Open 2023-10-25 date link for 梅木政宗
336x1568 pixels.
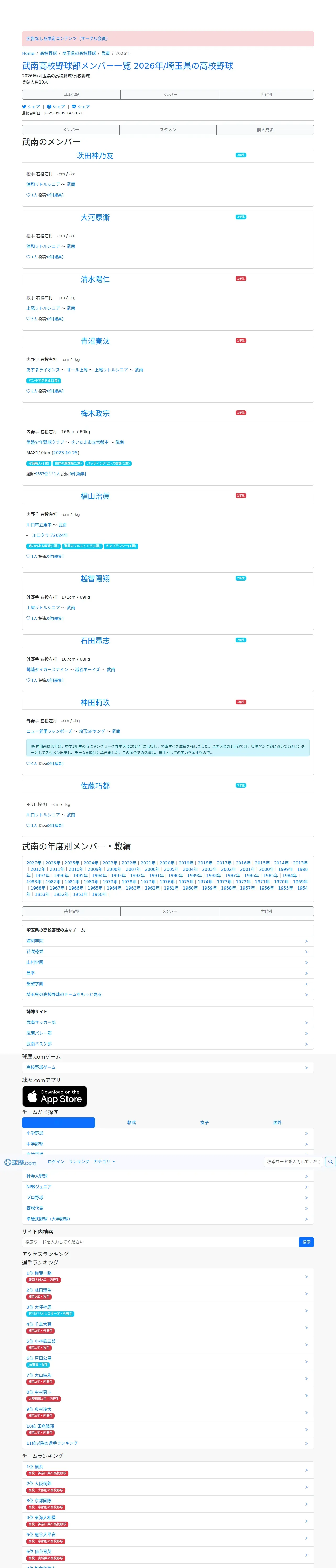point(65,453)
